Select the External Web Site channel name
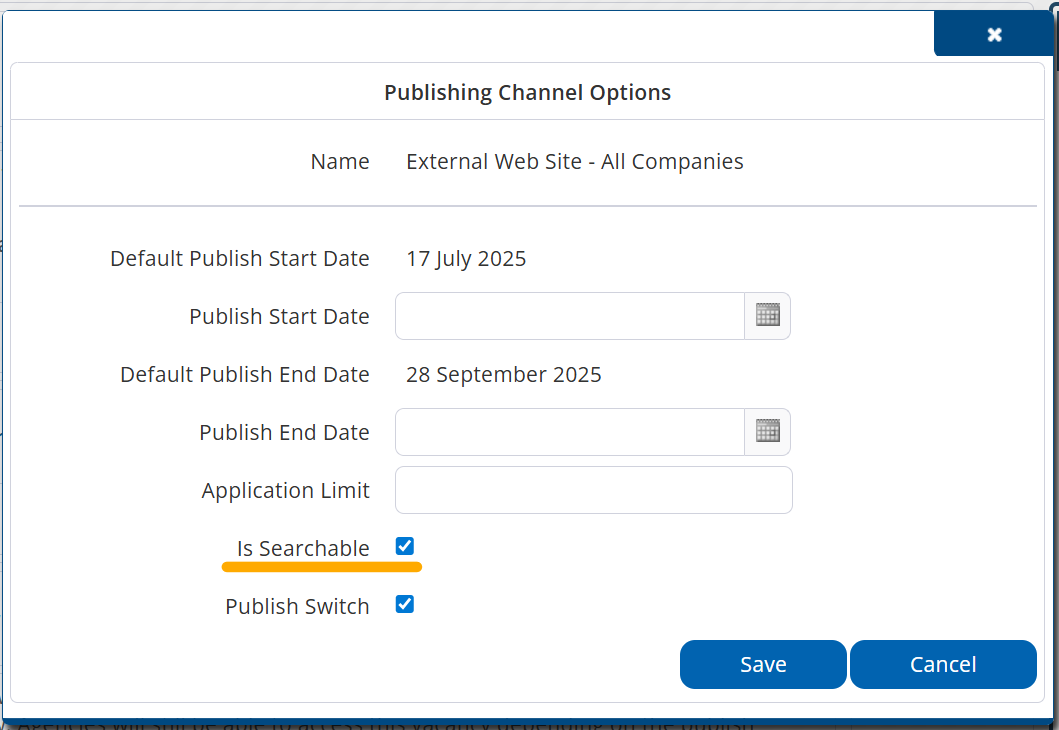The image size is (1059, 730). click(x=574, y=161)
